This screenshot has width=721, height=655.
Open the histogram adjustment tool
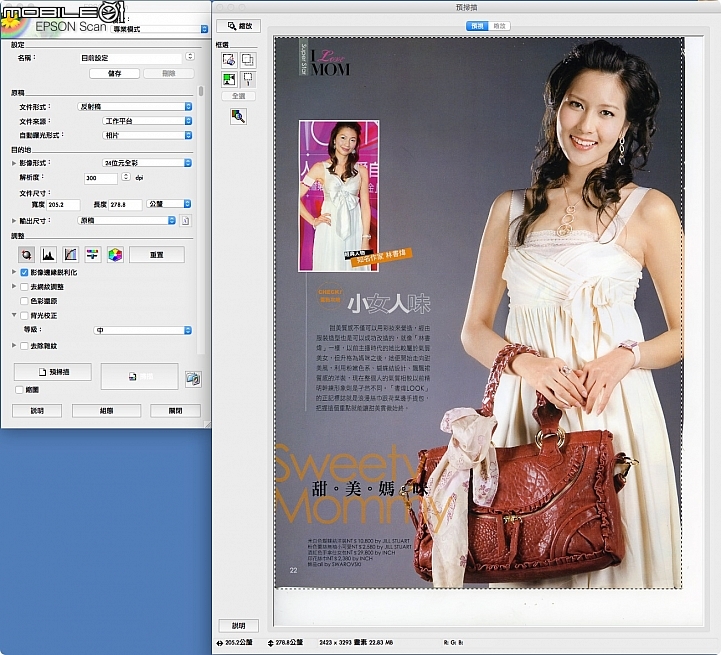tap(48, 254)
